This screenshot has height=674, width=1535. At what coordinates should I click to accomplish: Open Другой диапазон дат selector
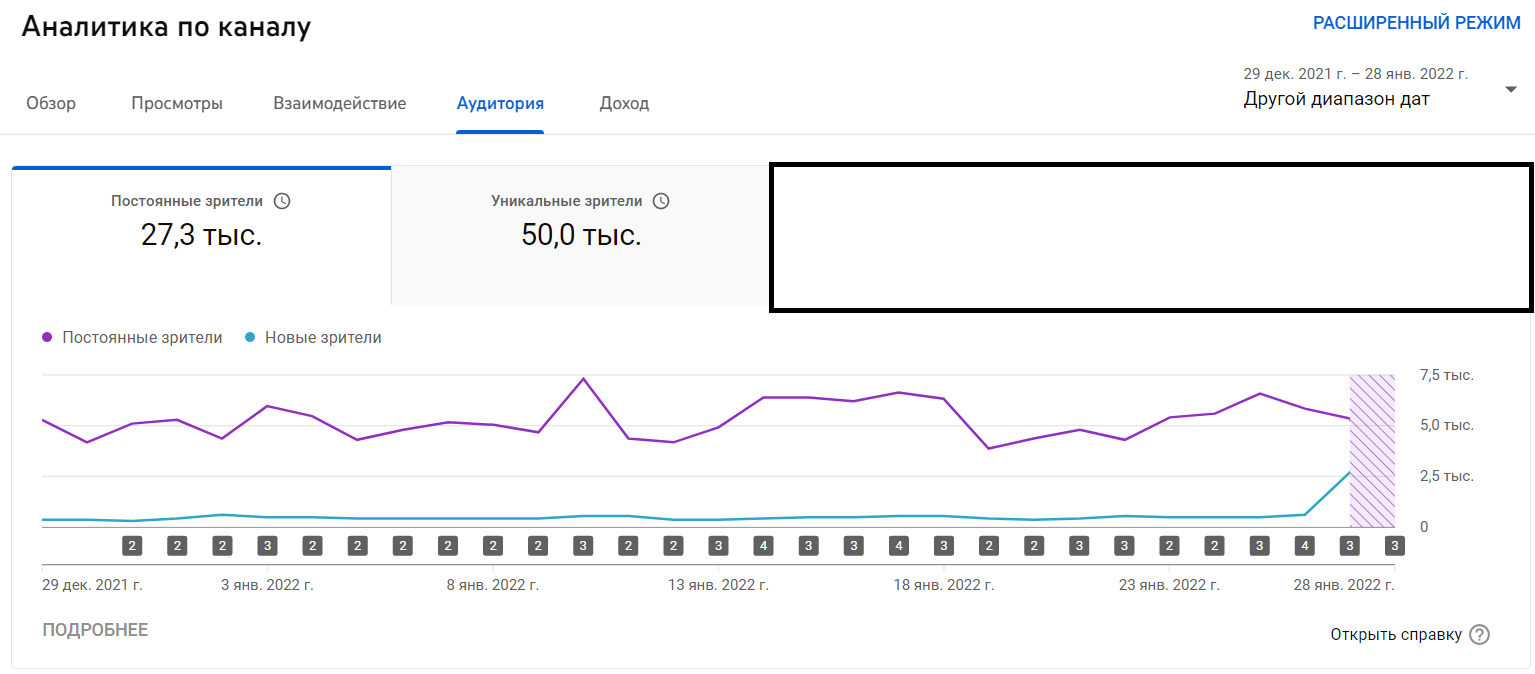1336,99
